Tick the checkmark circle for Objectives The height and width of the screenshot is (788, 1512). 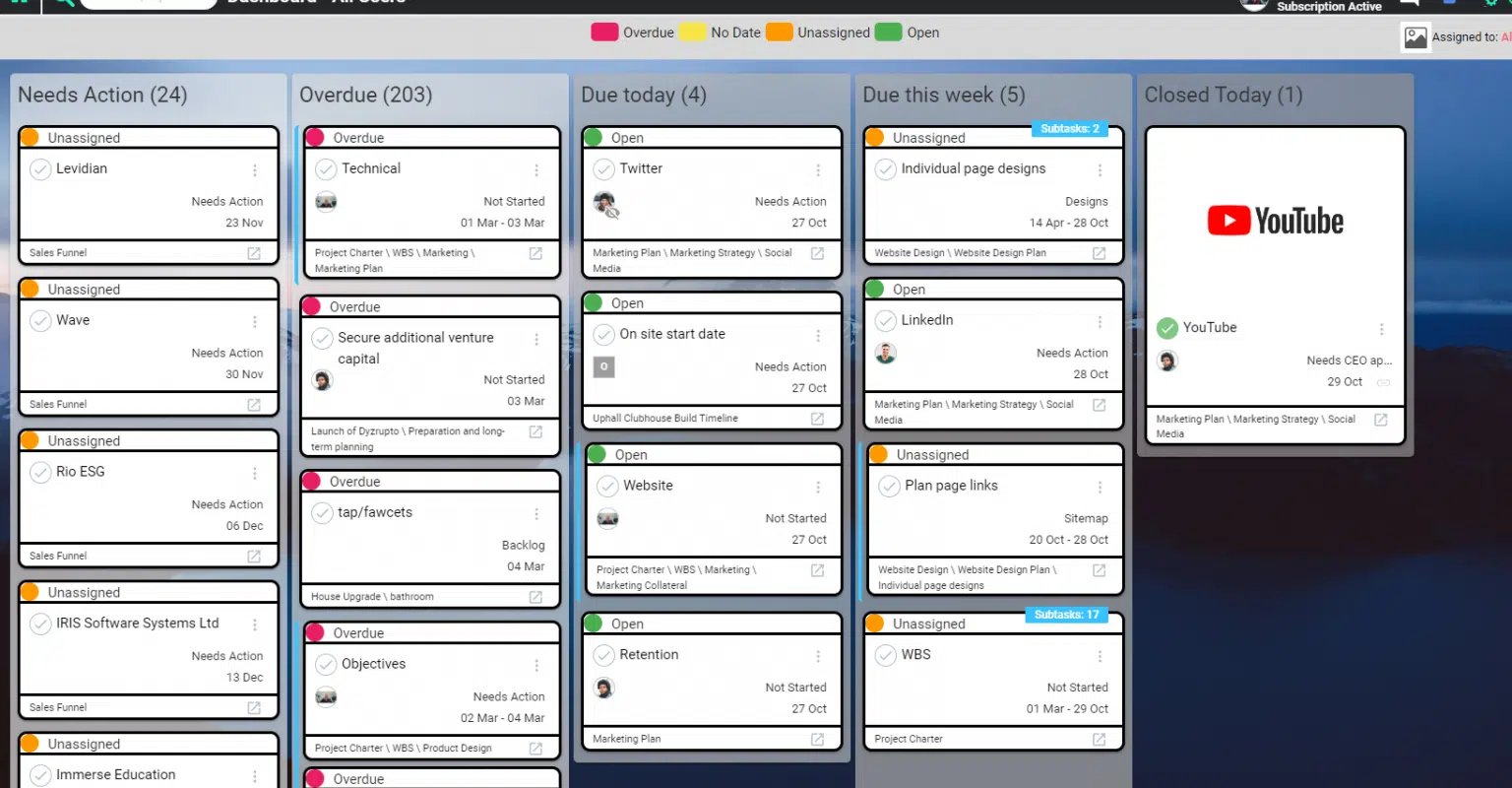[326, 665]
